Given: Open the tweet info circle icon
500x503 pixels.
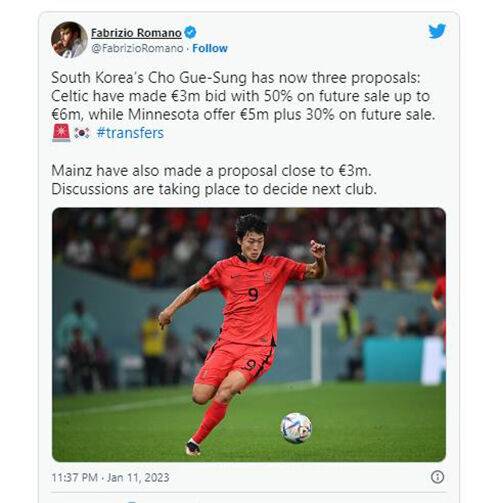Looking at the screenshot, I should (437, 477).
